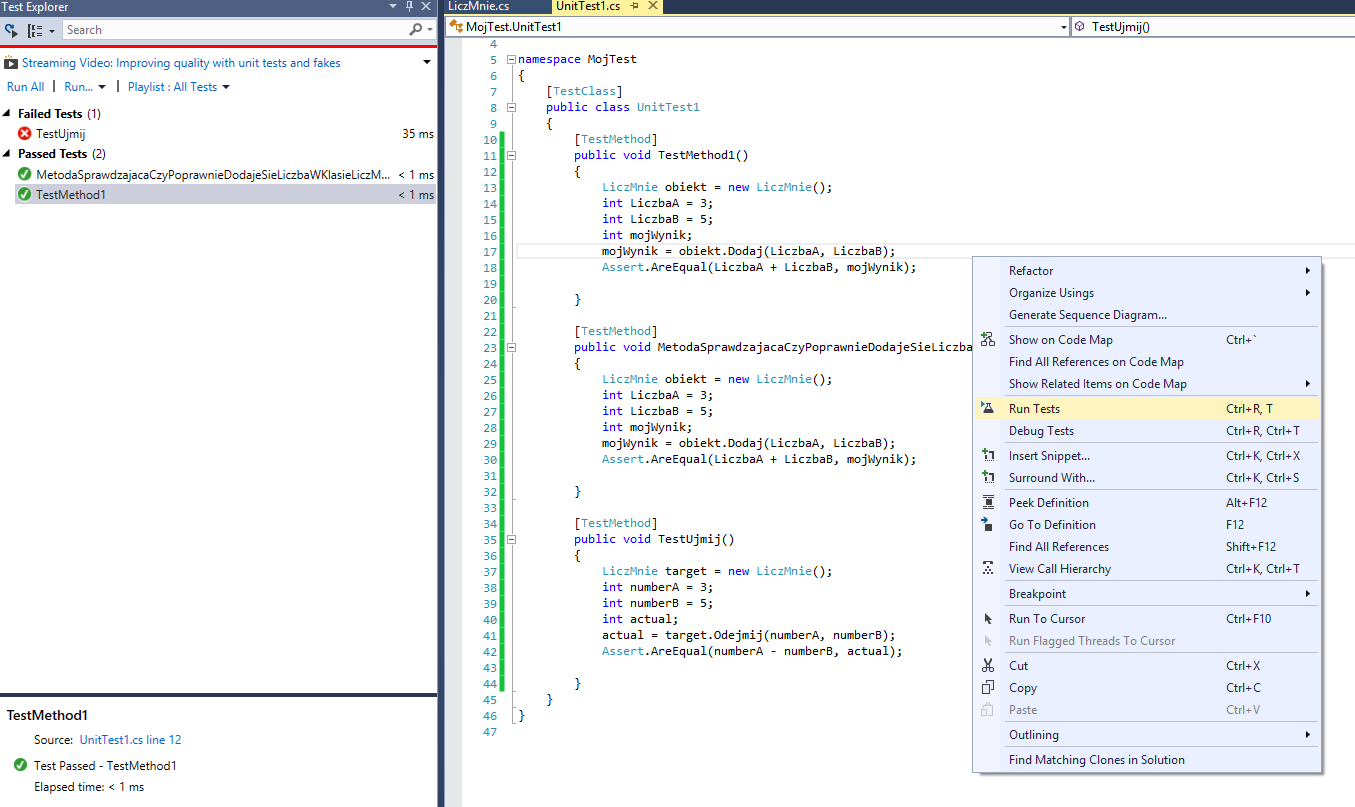
Task: Collapse the TestUjmij() outline block
Action: tap(511, 539)
